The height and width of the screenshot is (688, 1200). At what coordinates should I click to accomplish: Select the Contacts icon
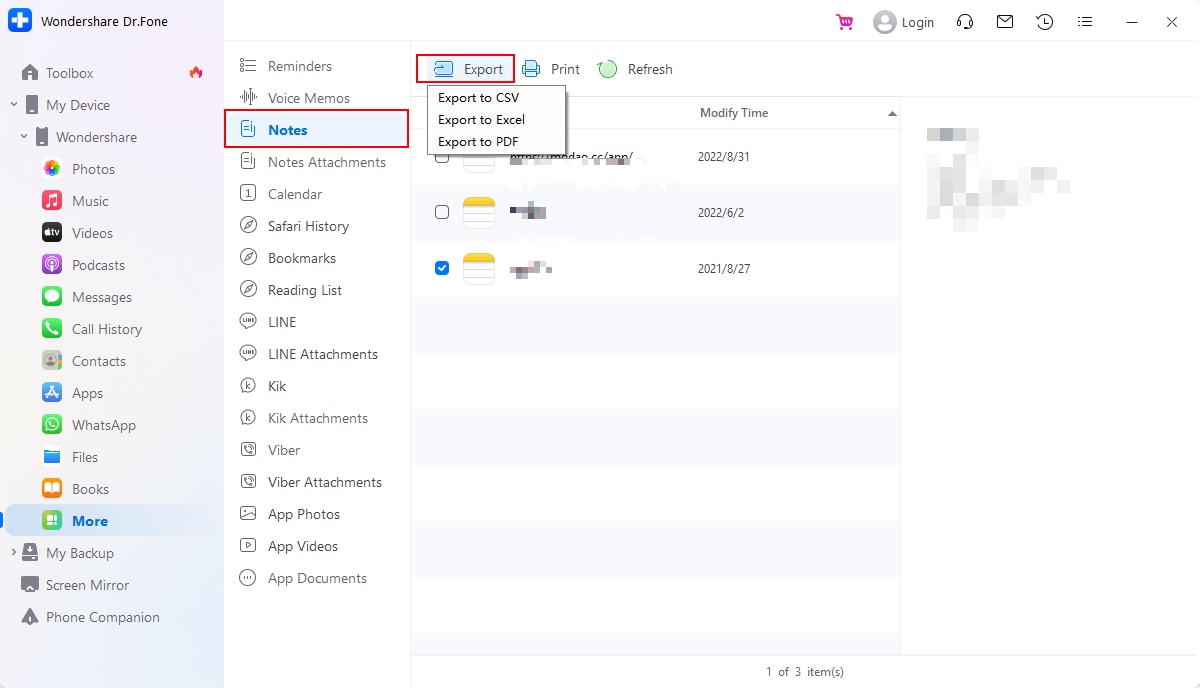point(52,361)
